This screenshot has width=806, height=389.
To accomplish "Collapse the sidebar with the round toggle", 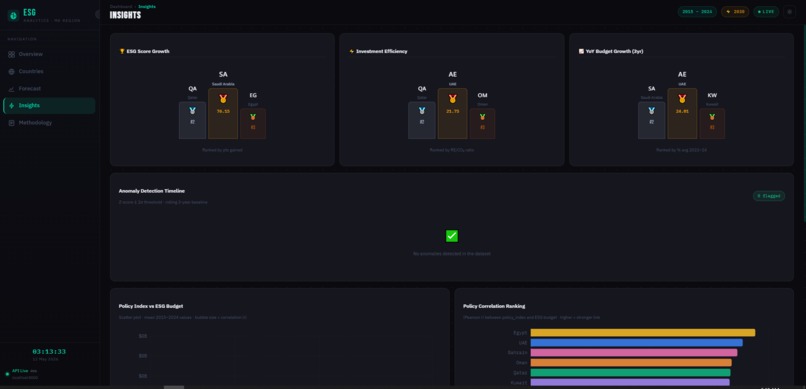I will tap(98, 14).
